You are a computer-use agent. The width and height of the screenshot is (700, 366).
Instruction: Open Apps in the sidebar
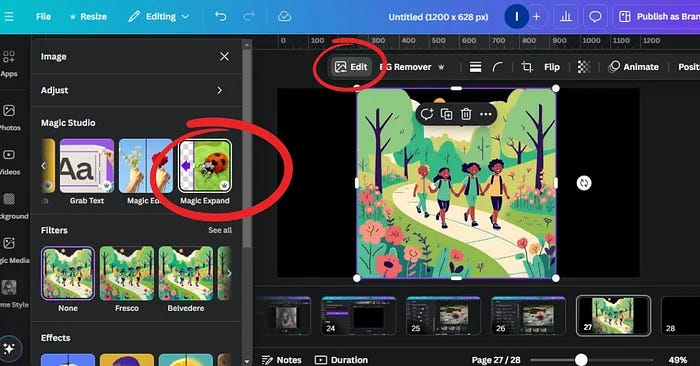click(8, 64)
